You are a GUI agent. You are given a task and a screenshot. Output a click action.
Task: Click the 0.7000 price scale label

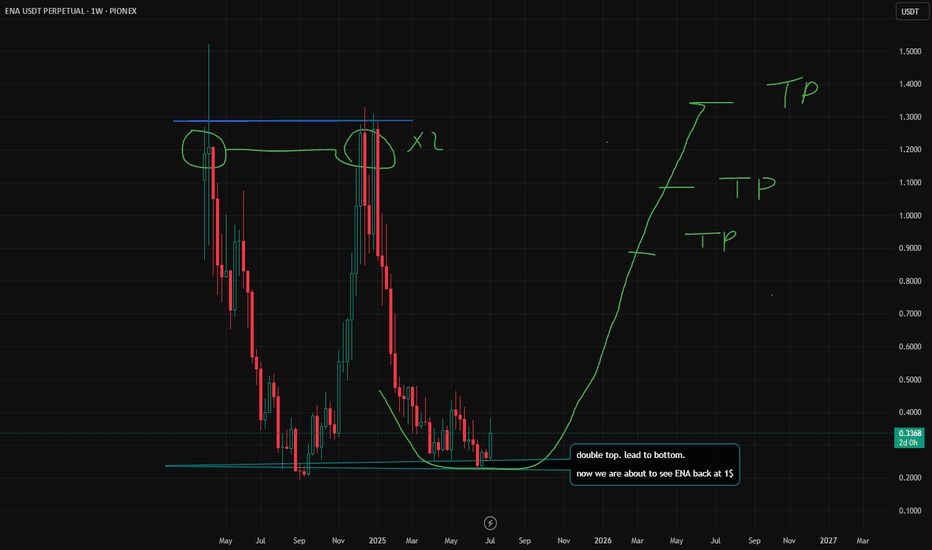[910, 313]
